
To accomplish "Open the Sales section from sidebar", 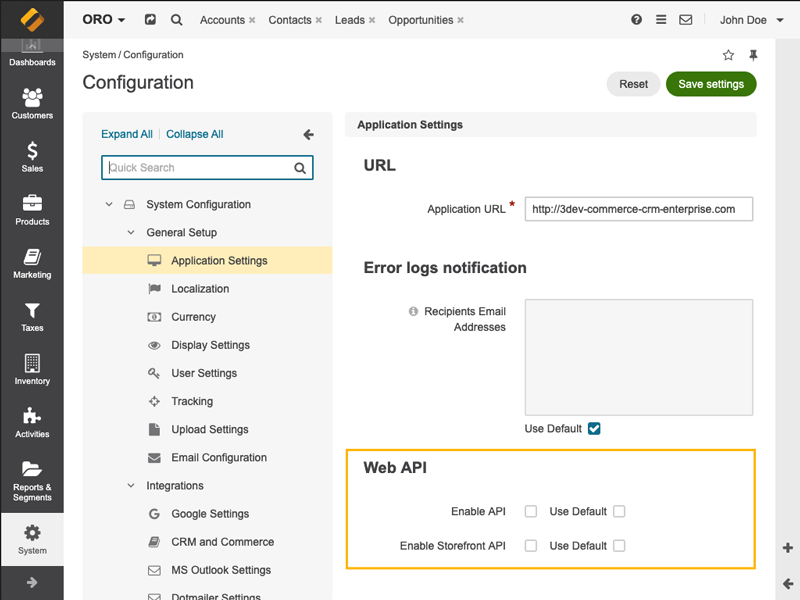I will click(x=32, y=157).
